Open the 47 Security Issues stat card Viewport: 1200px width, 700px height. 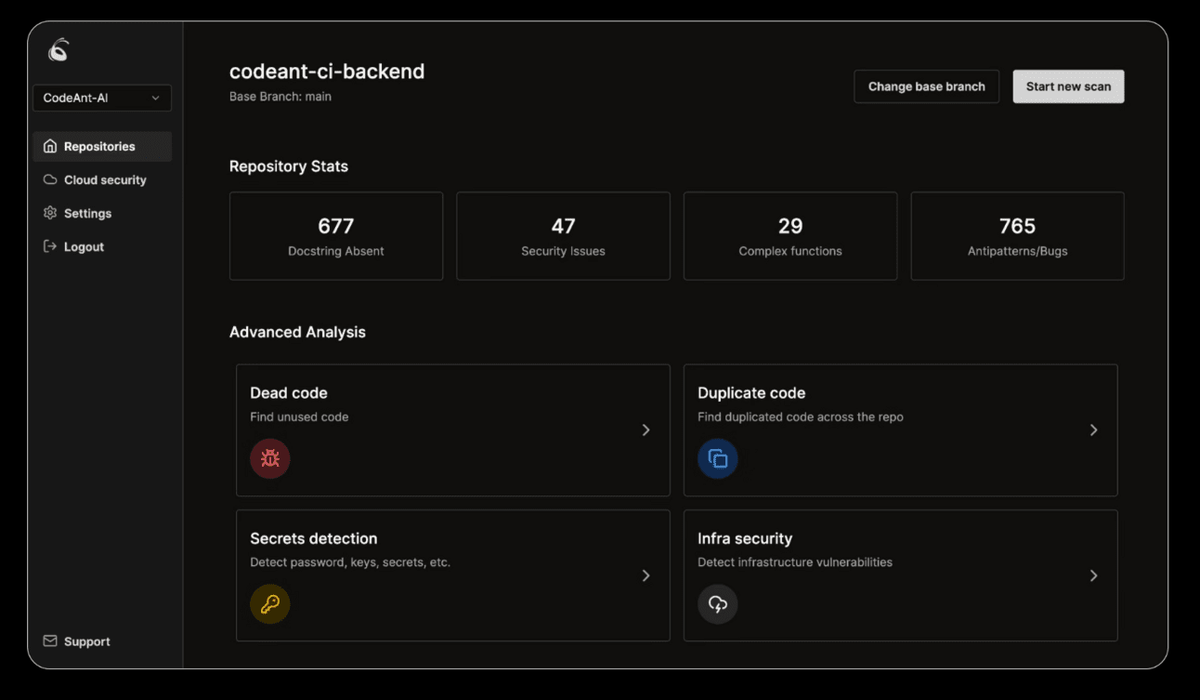tap(563, 236)
